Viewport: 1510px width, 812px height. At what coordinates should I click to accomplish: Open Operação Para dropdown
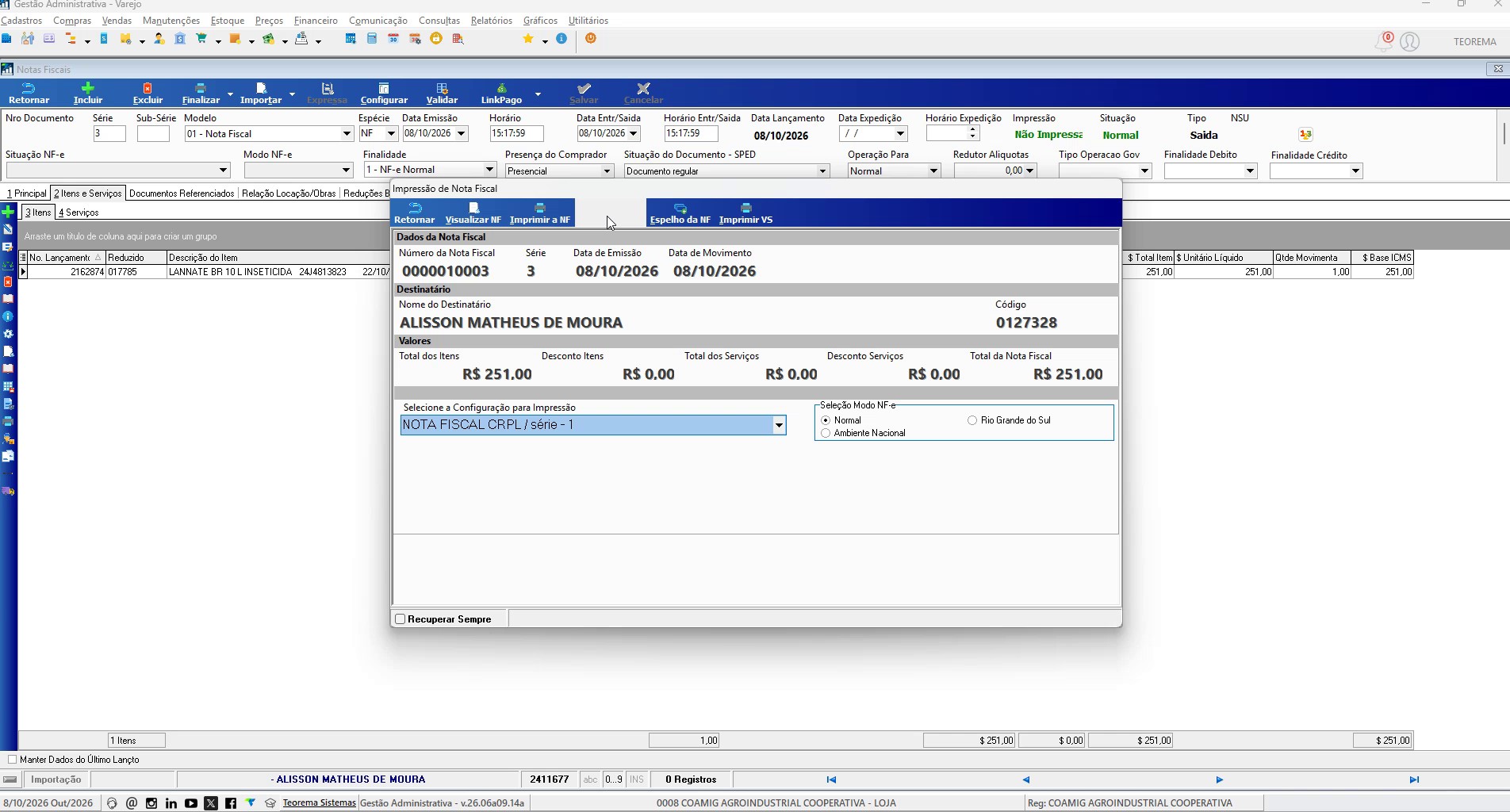point(933,171)
